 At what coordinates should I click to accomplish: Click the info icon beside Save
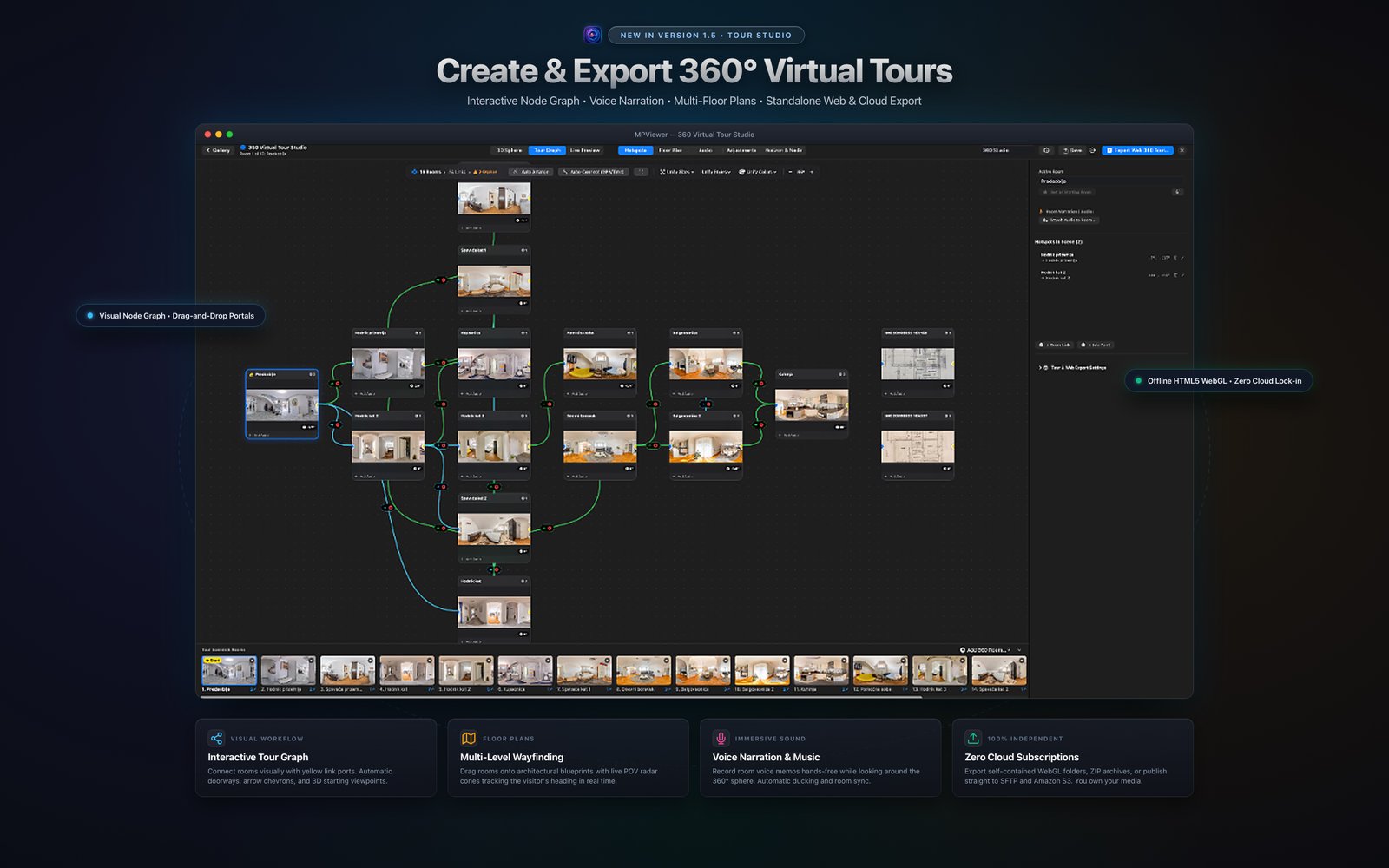click(1046, 150)
